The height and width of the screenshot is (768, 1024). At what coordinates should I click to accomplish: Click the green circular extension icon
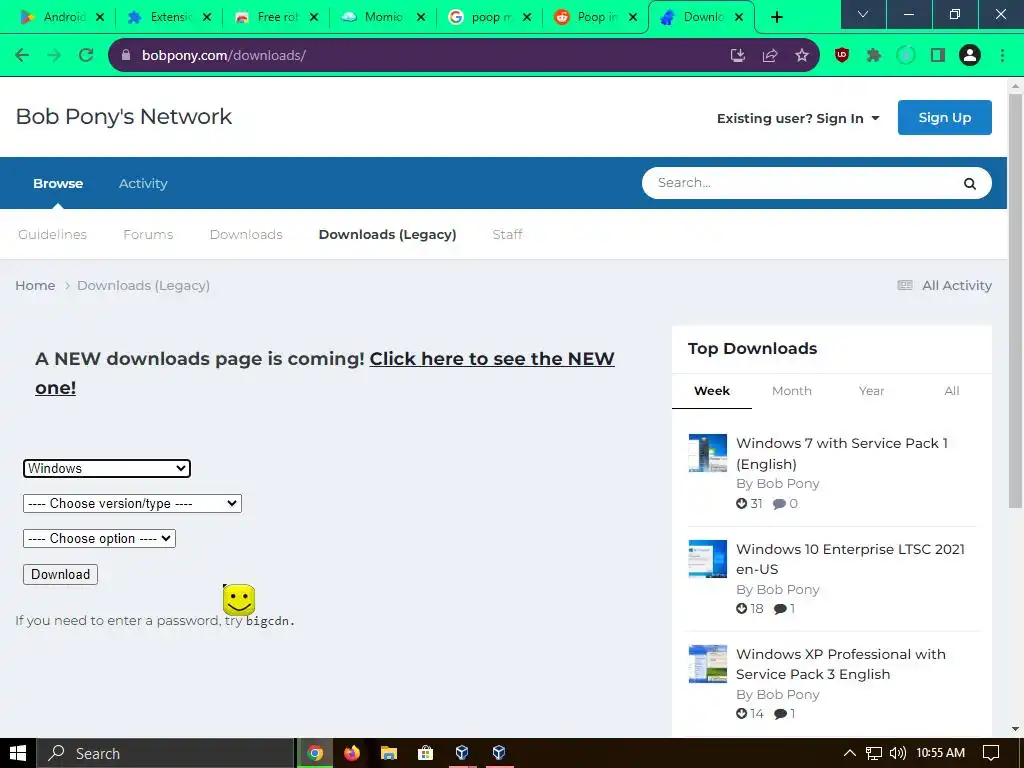906,56
